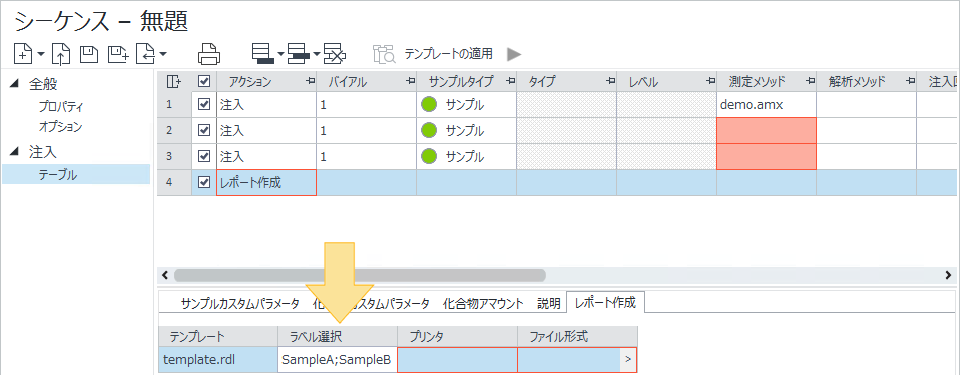
Task: Toggle the header select-all checkbox
Action: point(204,81)
